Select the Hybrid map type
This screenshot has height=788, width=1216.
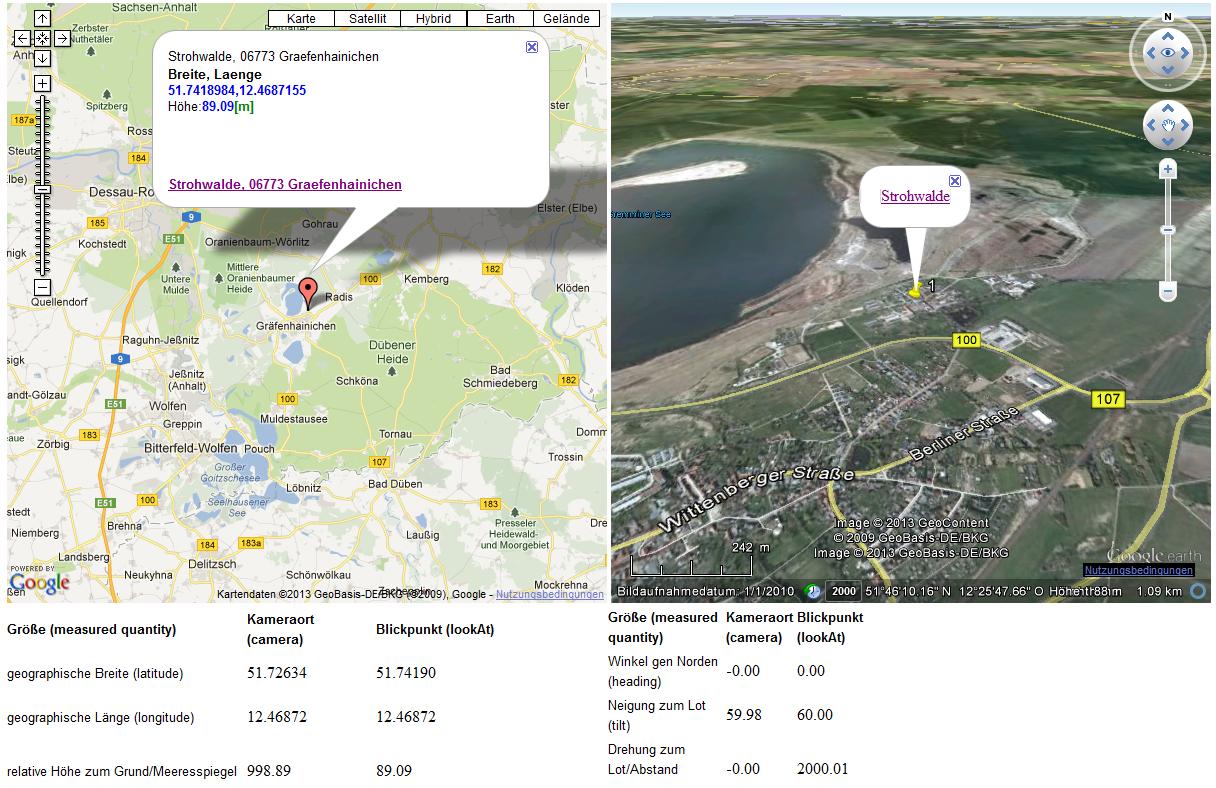tap(433, 19)
